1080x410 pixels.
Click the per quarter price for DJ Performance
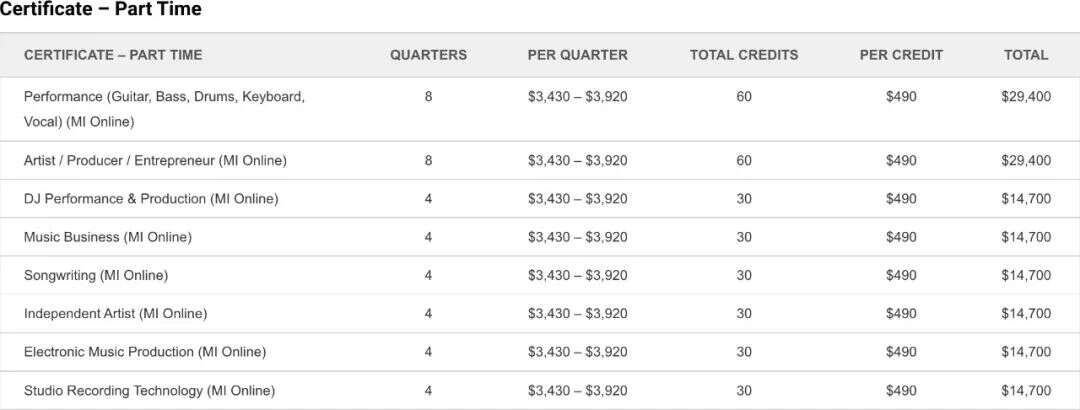577,199
